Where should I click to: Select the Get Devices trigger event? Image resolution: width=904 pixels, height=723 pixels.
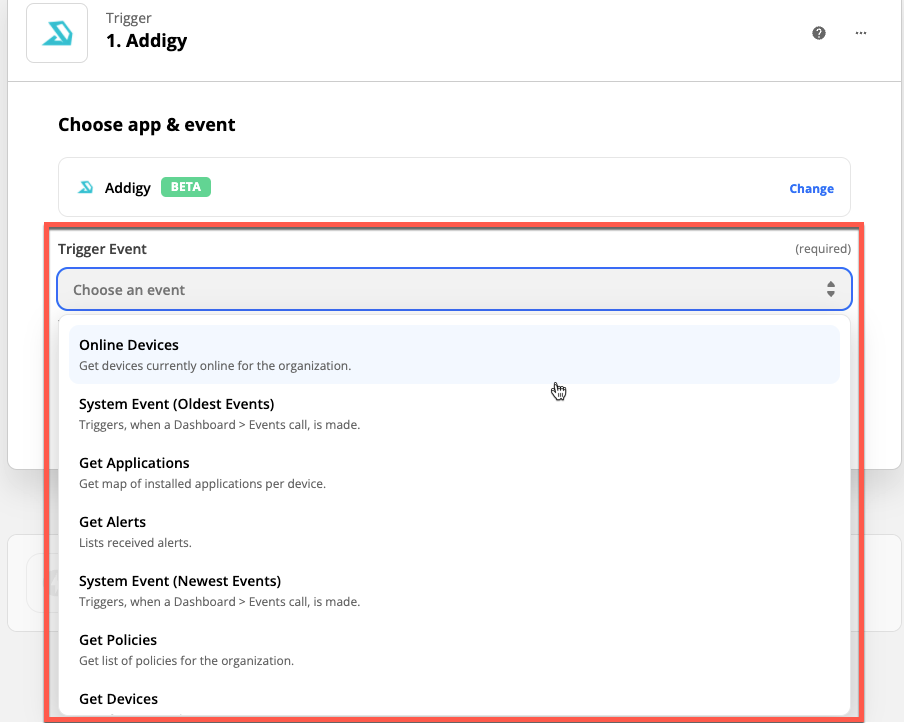click(454, 699)
